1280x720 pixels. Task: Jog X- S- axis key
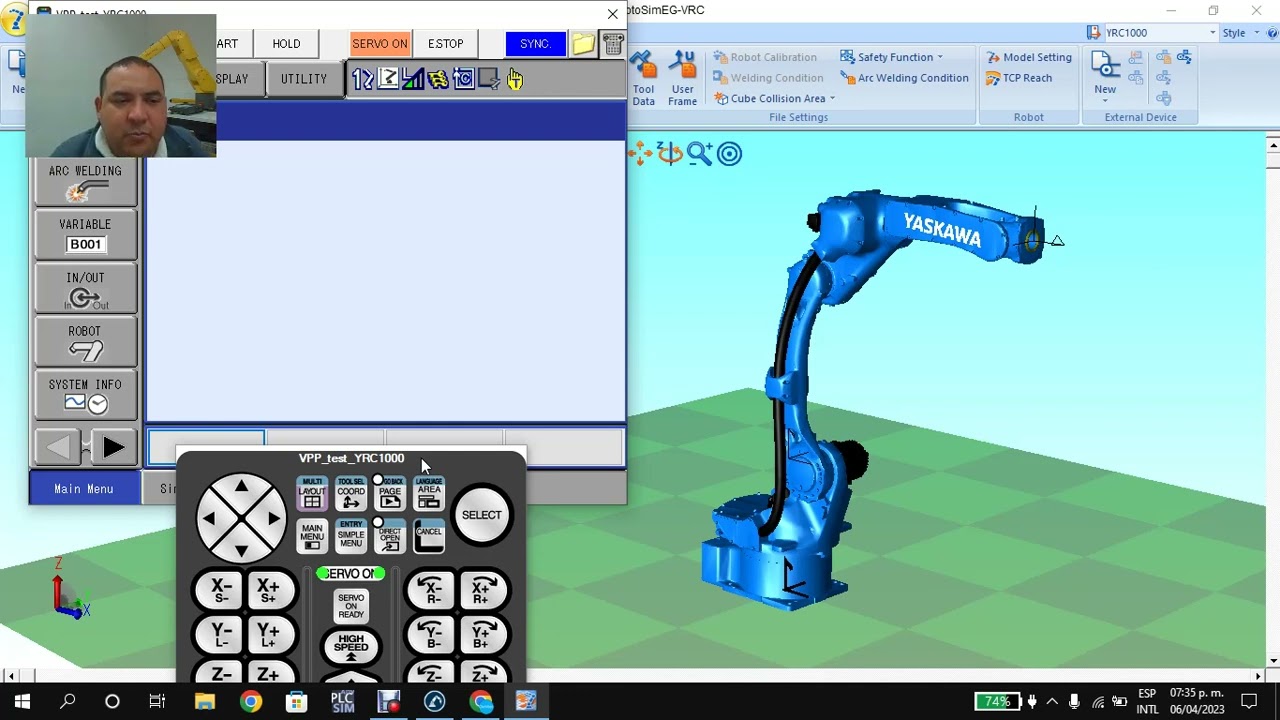coord(220,591)
